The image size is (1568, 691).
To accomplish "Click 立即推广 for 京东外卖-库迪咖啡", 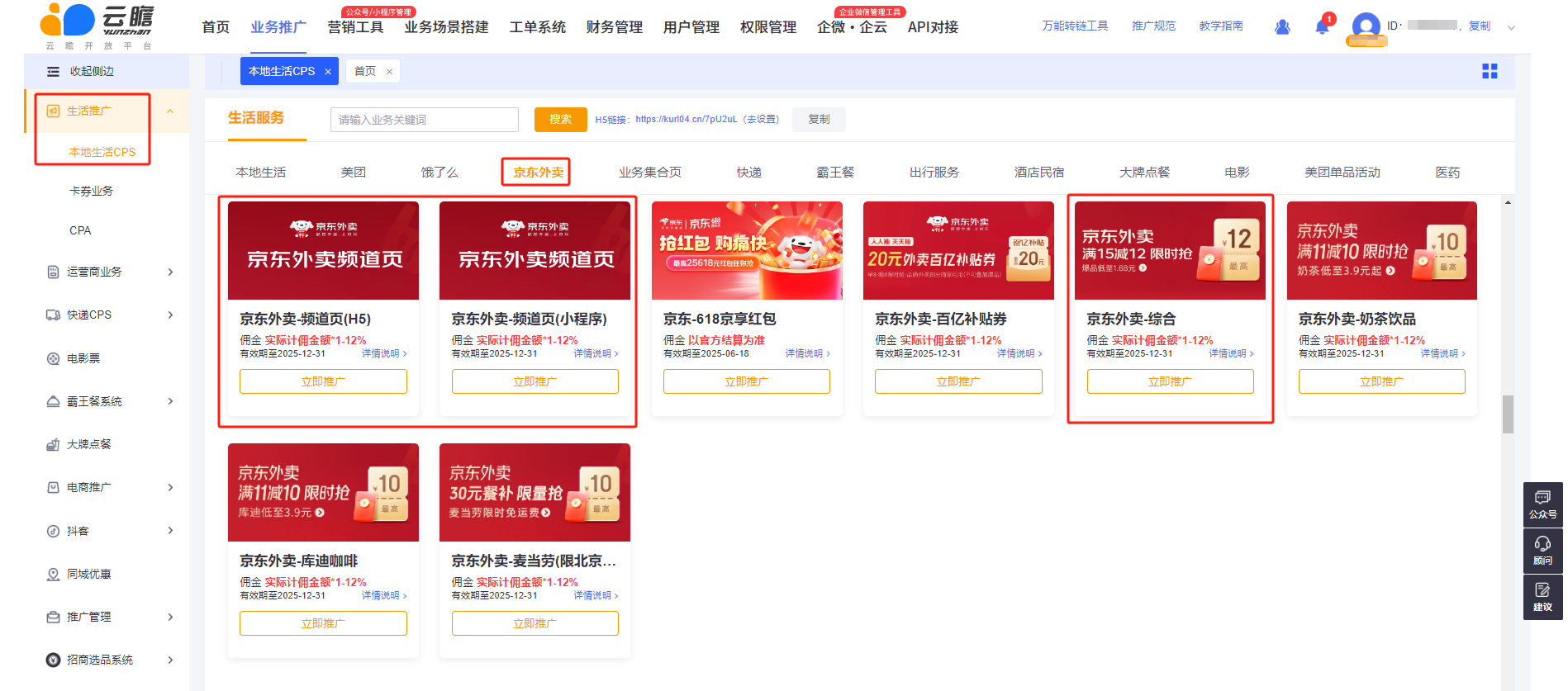I will pyautogui.click(x=323, y=623).
